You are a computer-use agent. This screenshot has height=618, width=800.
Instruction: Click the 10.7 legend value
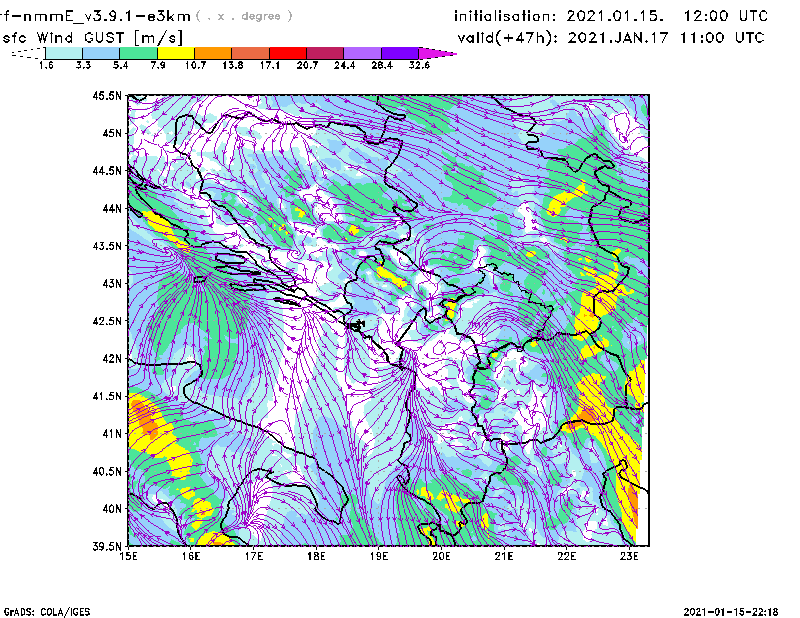(x=195, y=65)
